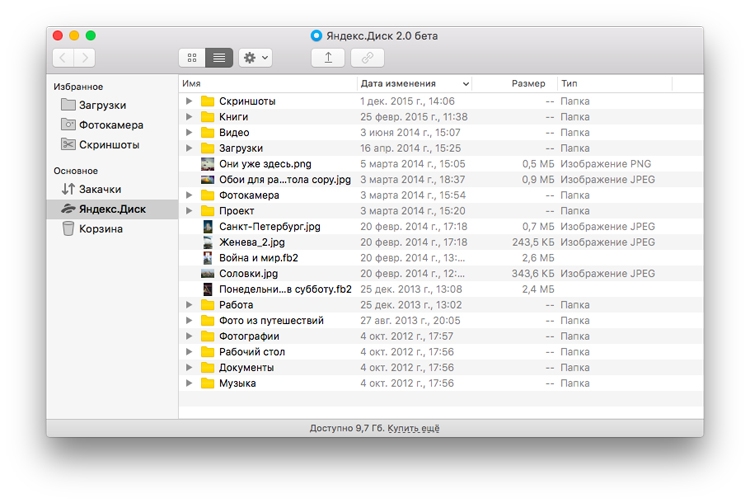This screenshot has height=503, width=750.
Task: Select Фотокамера in the sidebar
Action: (111, 125)
